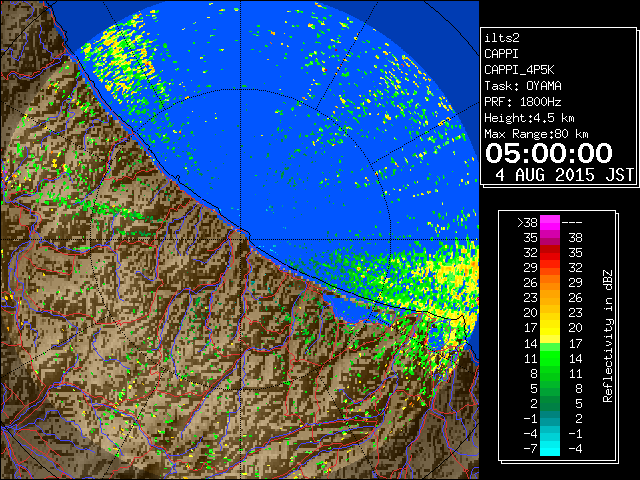This screenshot has height=480, width=640.
Task: Click the "Task: OYAMA" line
Action: (x=523, y=86)
